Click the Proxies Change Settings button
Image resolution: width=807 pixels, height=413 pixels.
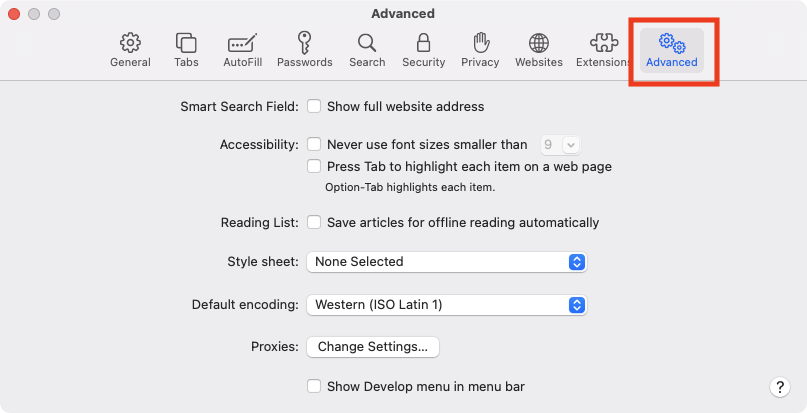pyautogui.click(x=373, y=347)
